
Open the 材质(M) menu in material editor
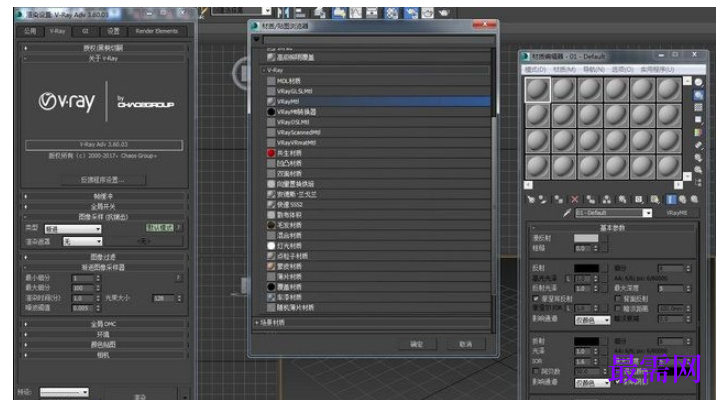(x=564, y=69)
